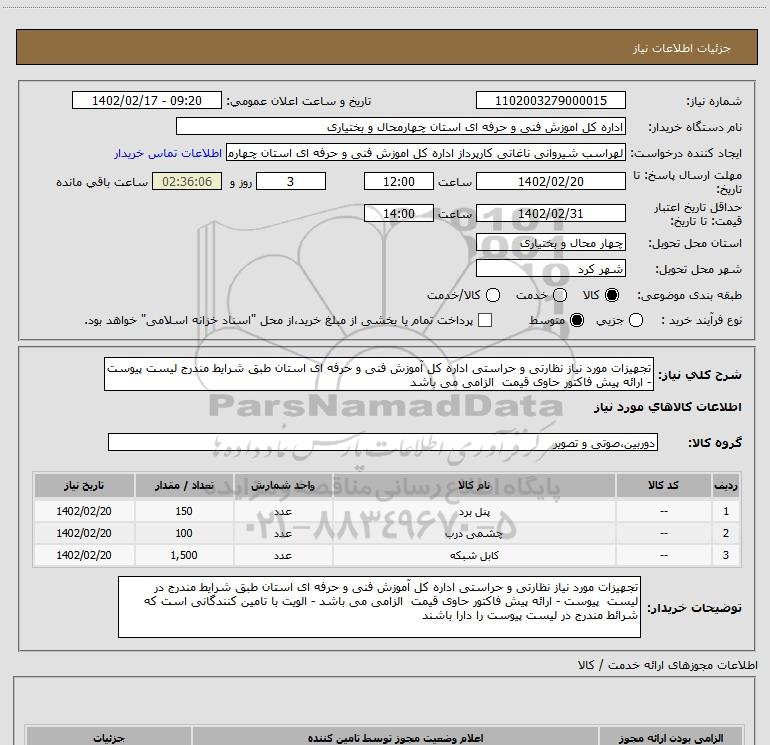Click the request number field 1102003279000015
The image size is (770, 745).
click(x=550, y=101)
